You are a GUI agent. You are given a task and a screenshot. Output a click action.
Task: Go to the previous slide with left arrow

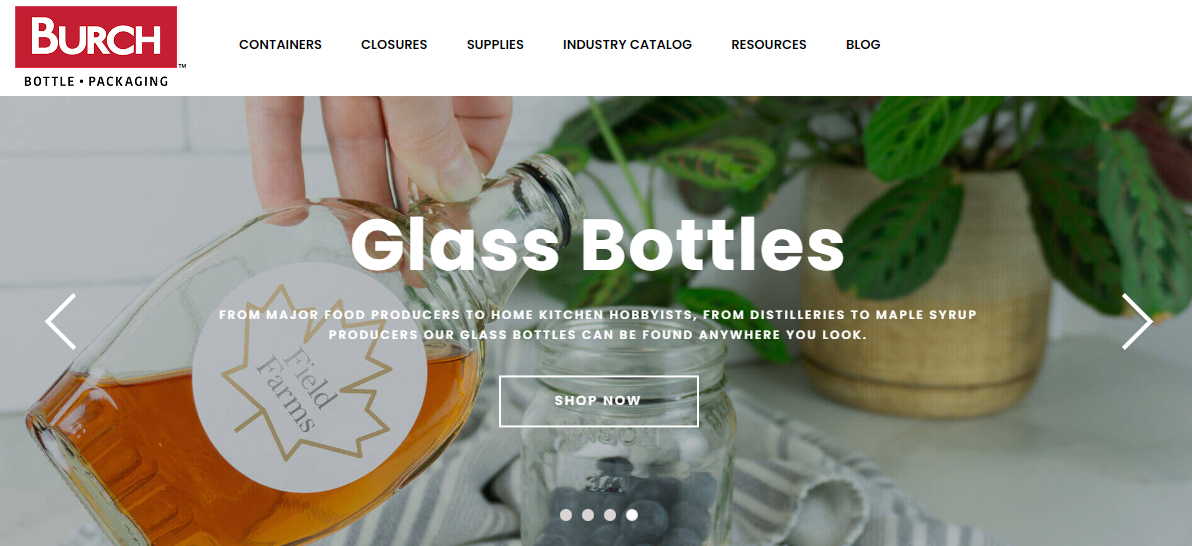[x=61, y=322]
